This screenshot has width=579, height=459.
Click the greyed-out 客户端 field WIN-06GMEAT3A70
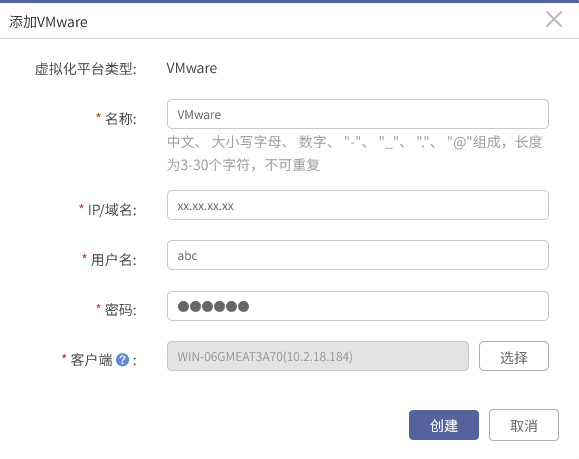[x=318, y=356]
